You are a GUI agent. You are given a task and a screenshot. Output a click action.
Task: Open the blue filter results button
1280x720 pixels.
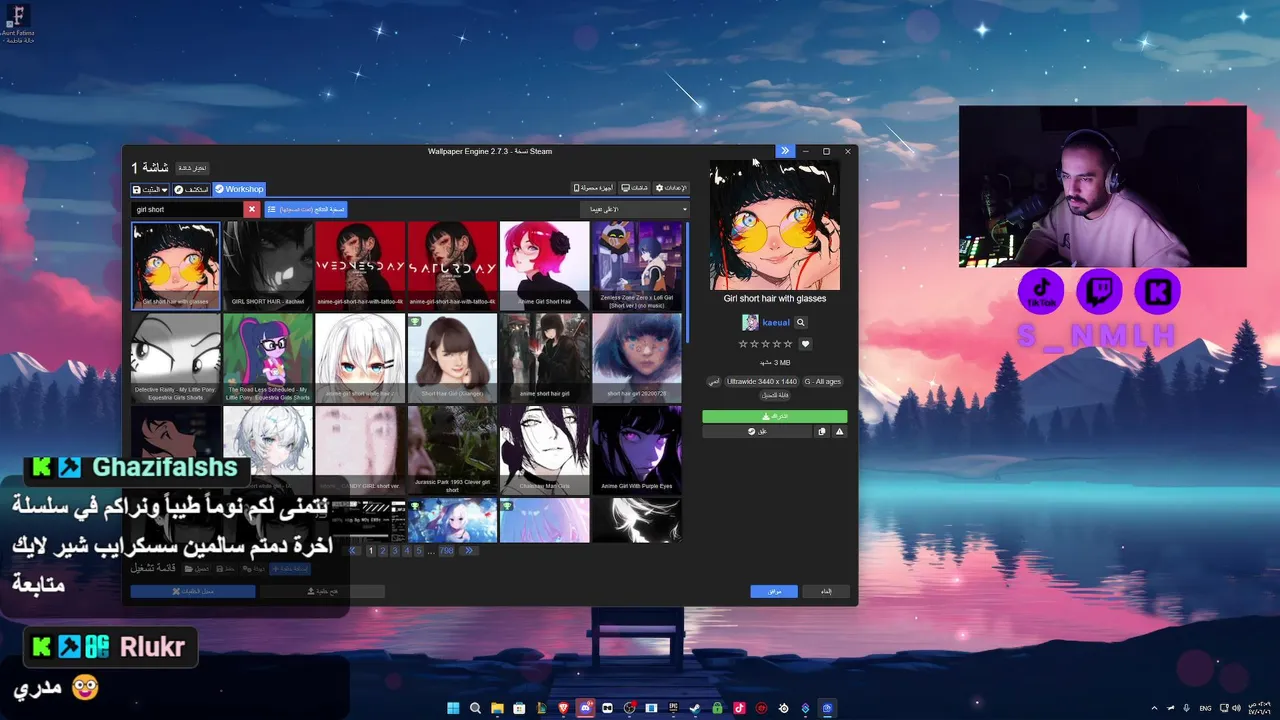(x=305, y=209)
